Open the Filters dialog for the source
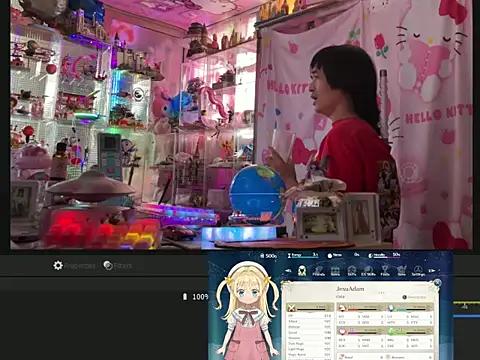 point(118,266)
